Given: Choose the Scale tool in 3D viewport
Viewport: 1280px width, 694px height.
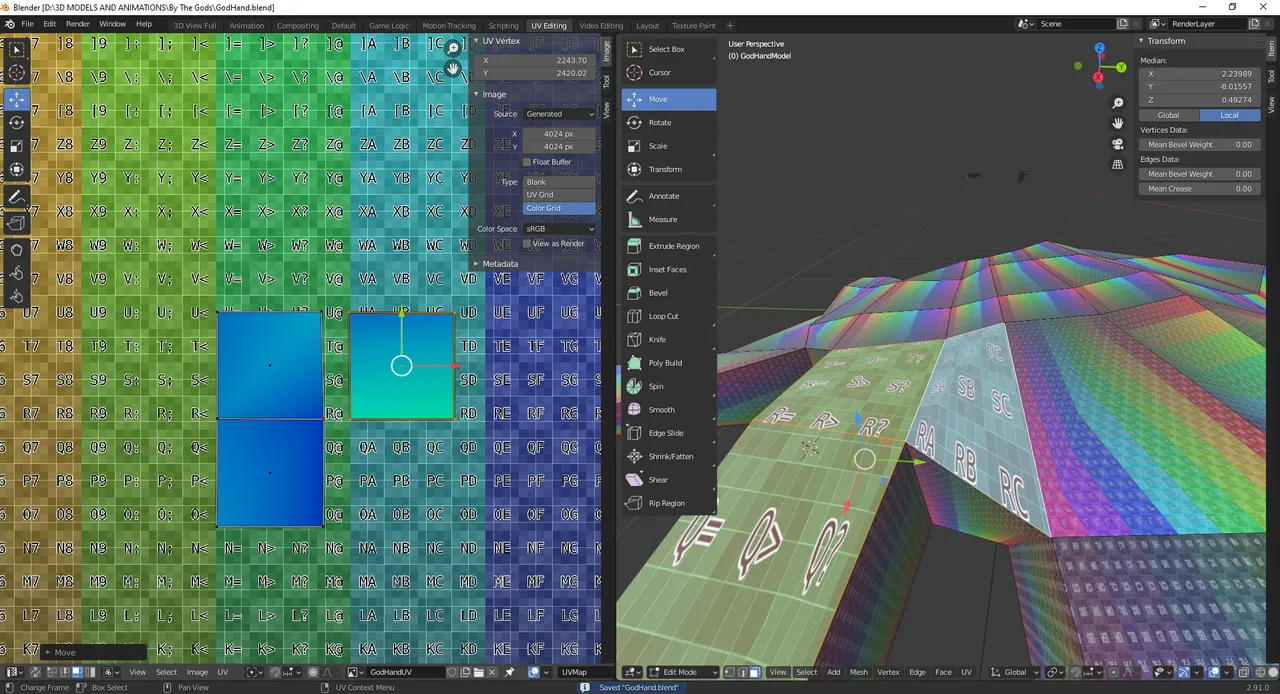Looking at the screenshot, I should (x=668, y=146).
